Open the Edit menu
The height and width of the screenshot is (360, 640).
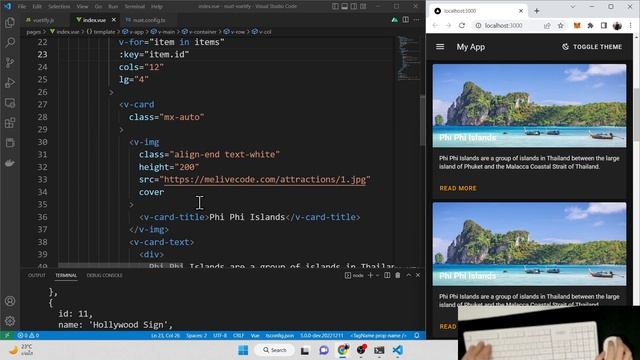click(37, 7)
